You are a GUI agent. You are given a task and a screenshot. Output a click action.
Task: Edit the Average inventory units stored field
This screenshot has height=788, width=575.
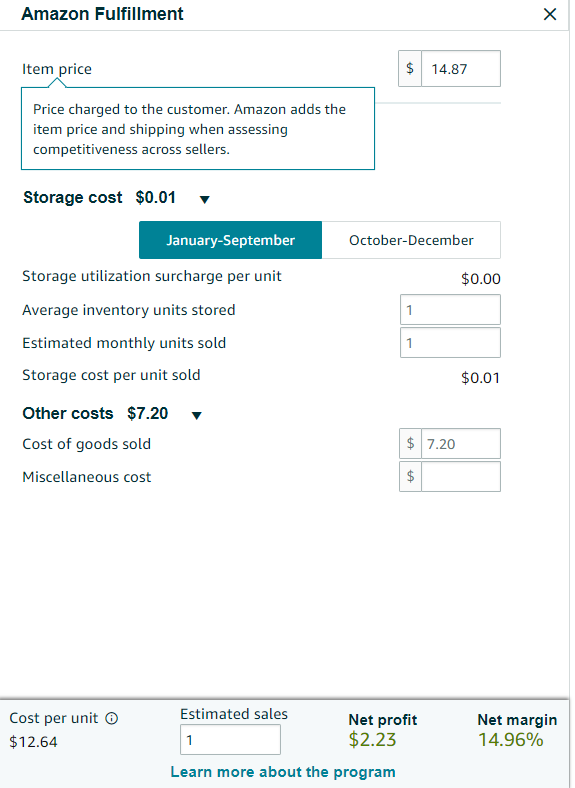(x=450, y=310)
